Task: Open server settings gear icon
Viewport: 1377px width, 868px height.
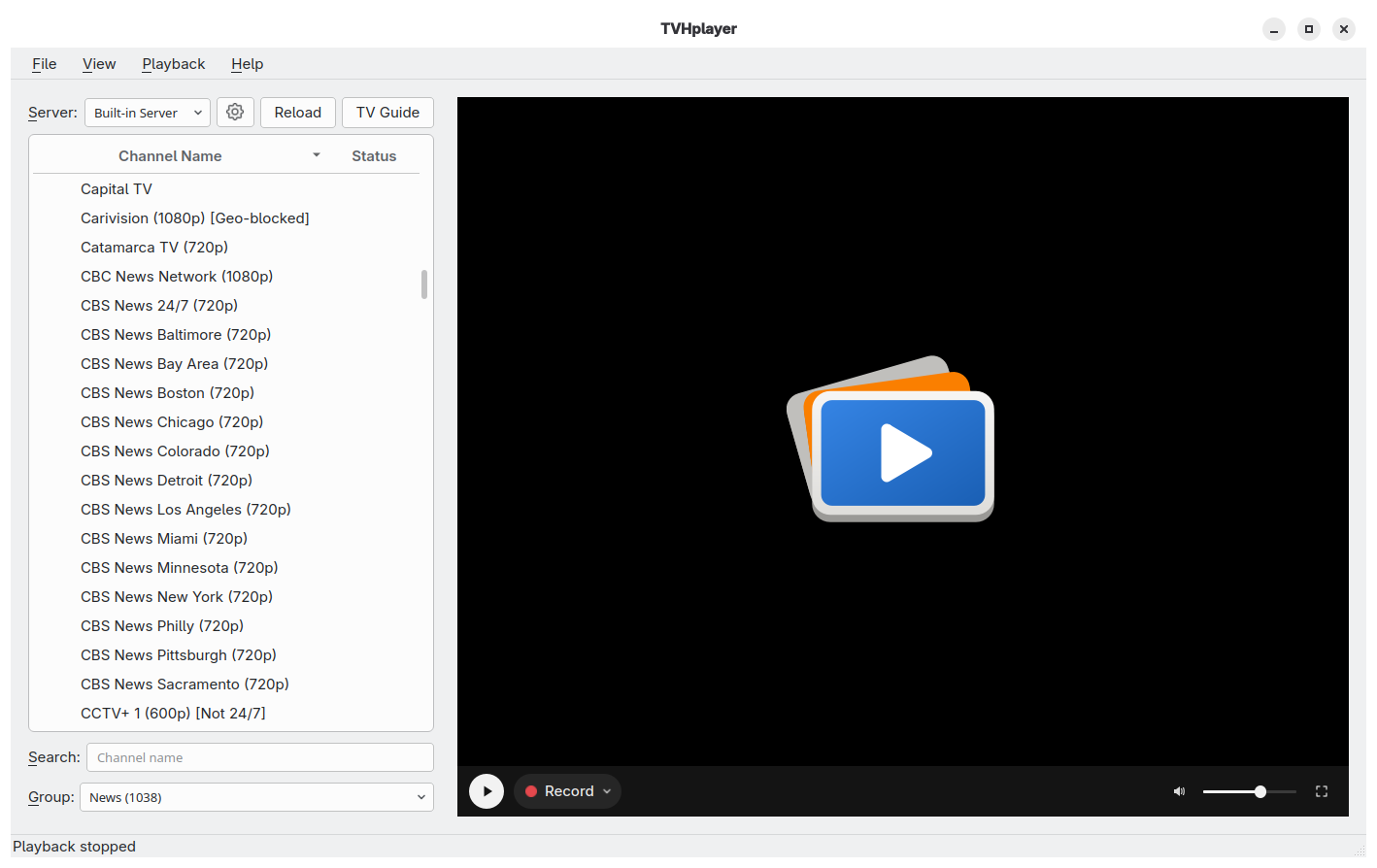Action: [235, 113]
